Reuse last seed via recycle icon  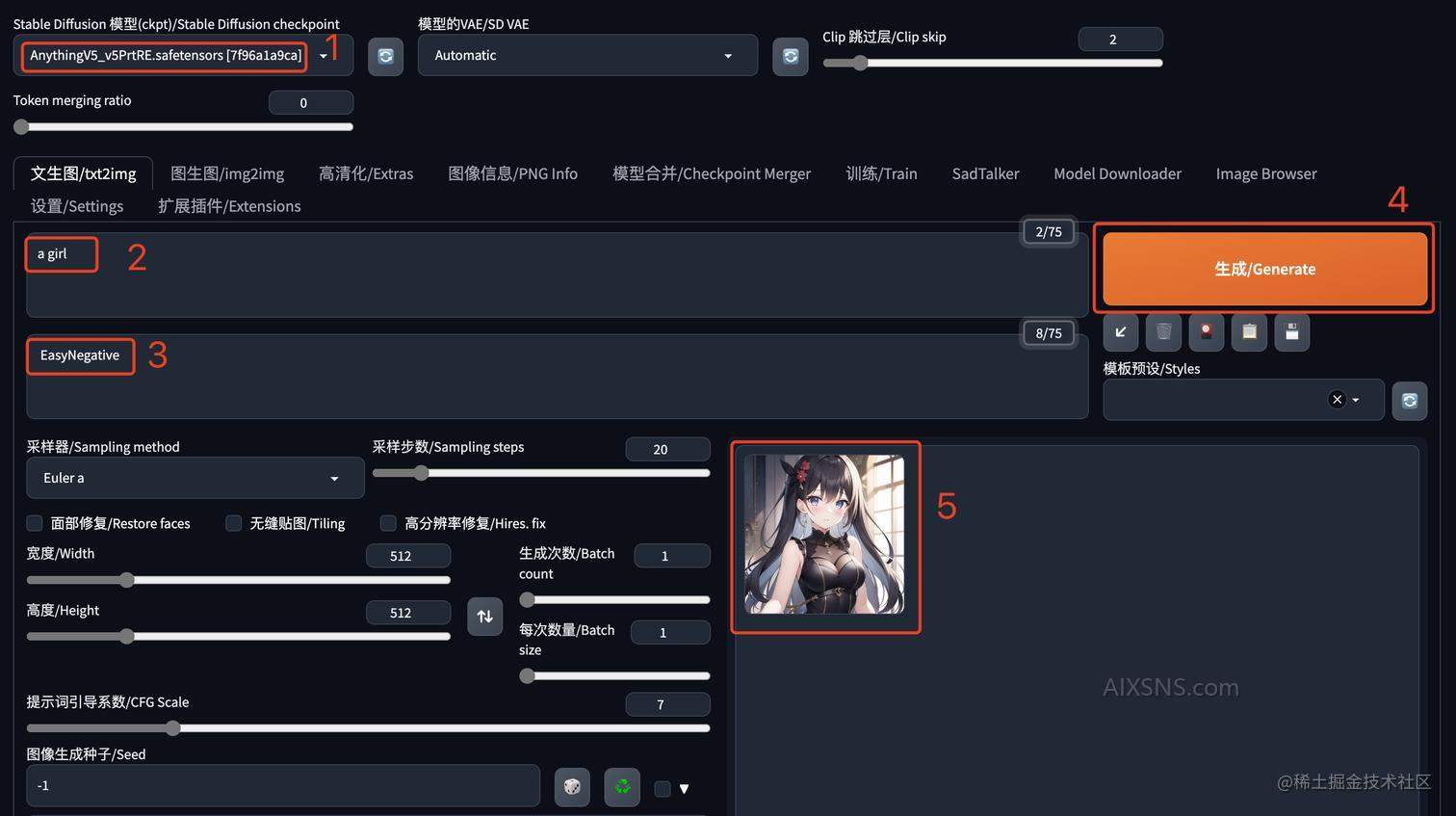click(621, 786)
